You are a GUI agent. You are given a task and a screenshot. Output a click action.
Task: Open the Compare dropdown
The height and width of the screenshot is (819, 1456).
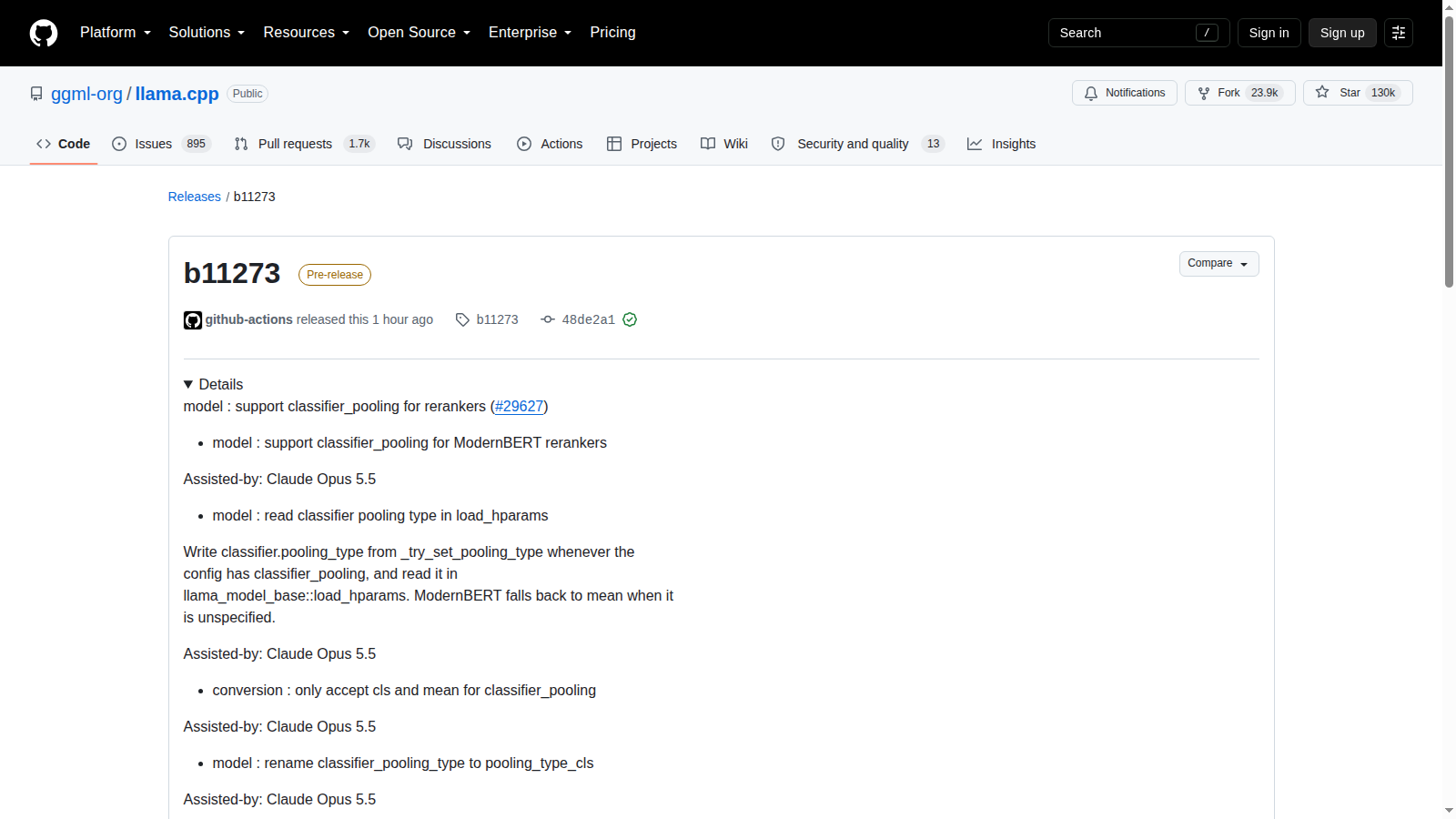click(1219, 264)
